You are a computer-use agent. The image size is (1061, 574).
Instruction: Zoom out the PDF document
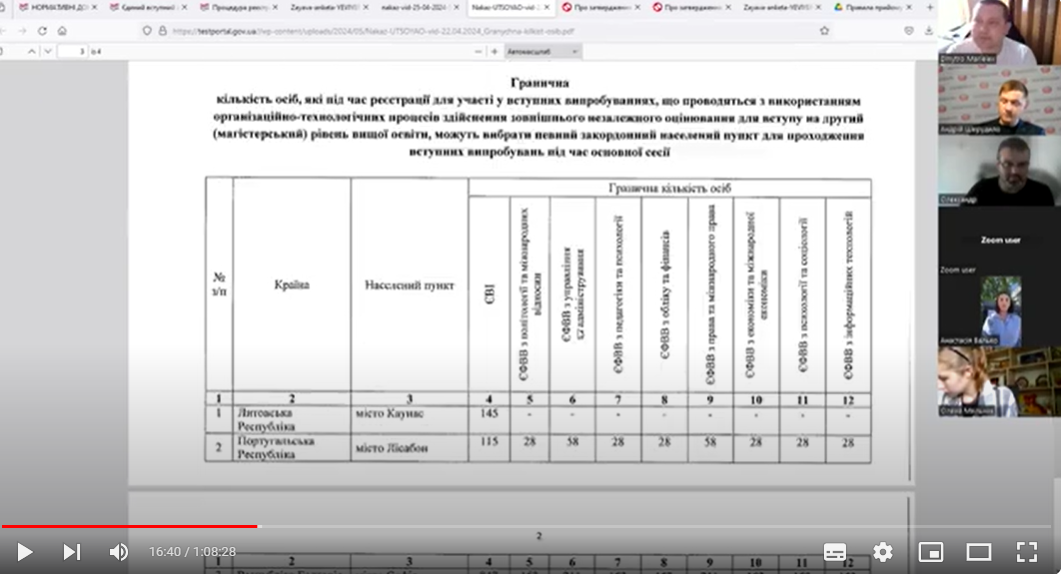[478, 51]
